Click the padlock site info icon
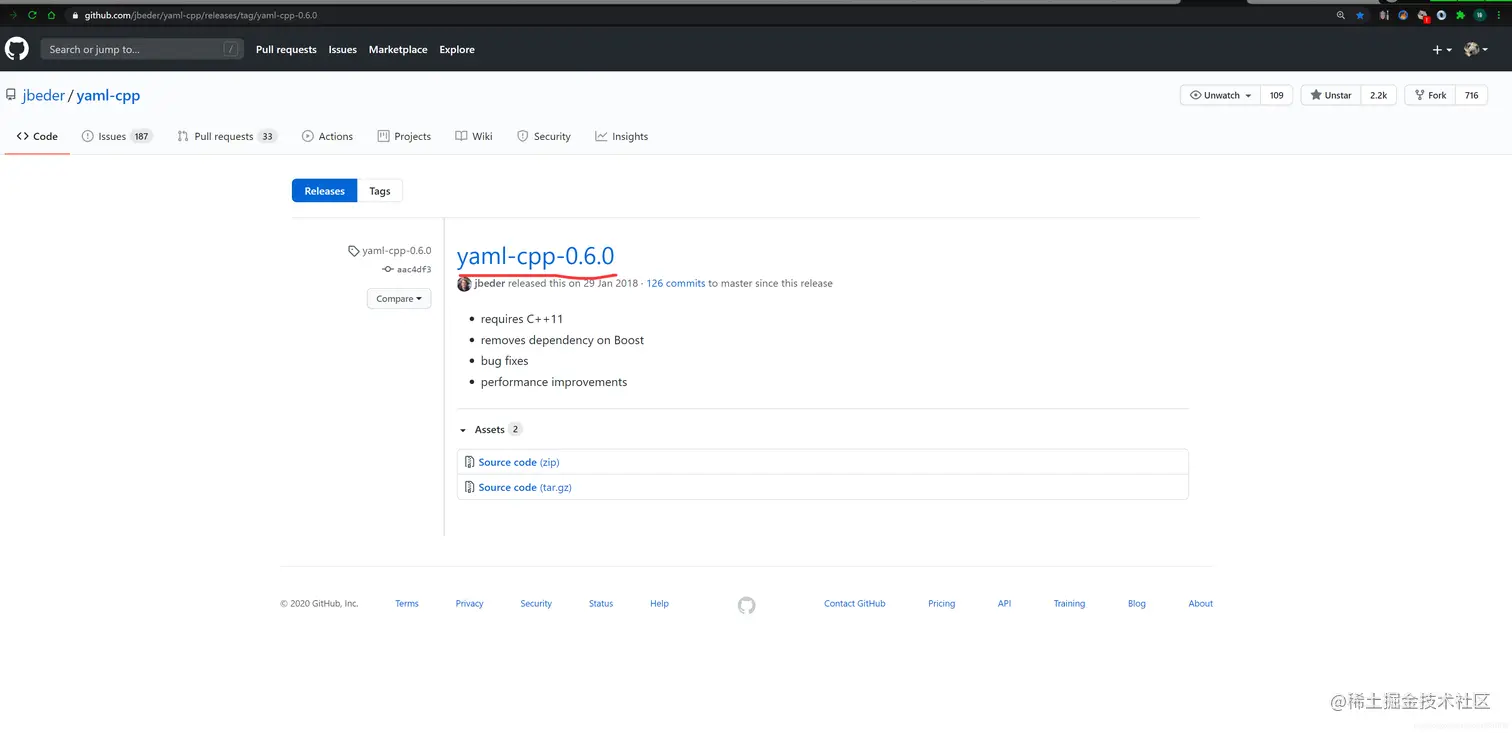 click(x=75, y=15)
